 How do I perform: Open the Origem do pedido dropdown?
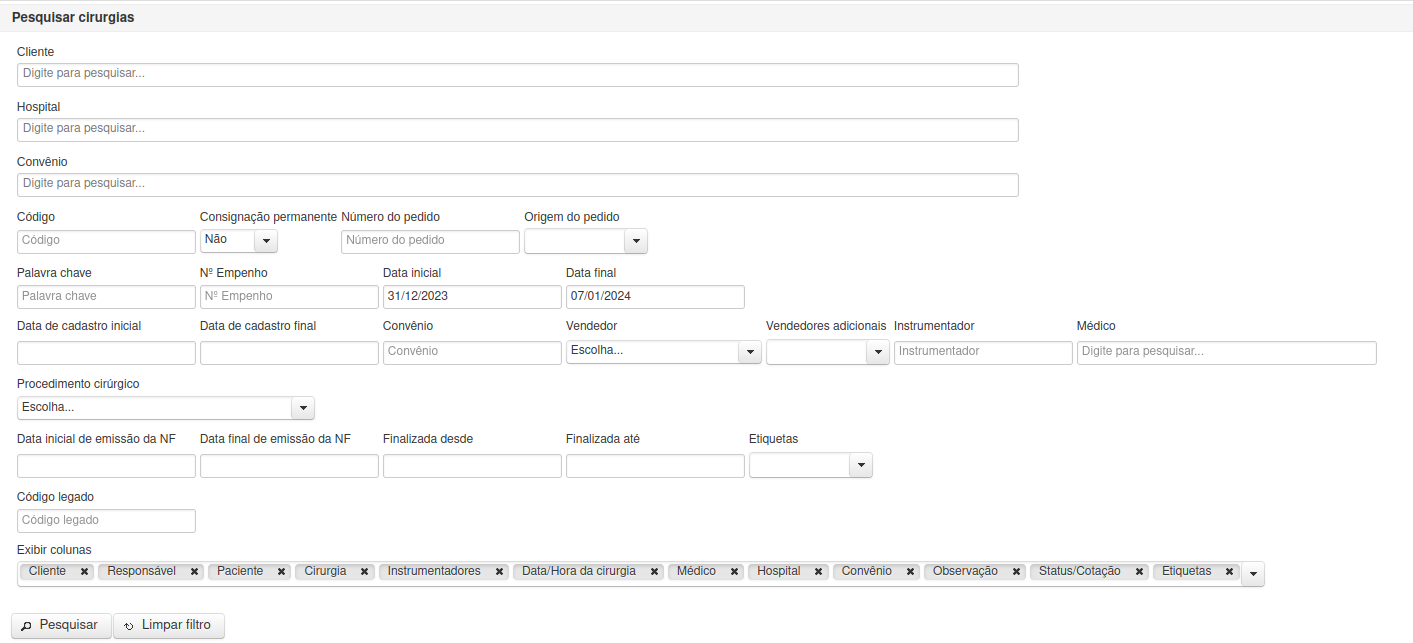click(x=636, y=241)
